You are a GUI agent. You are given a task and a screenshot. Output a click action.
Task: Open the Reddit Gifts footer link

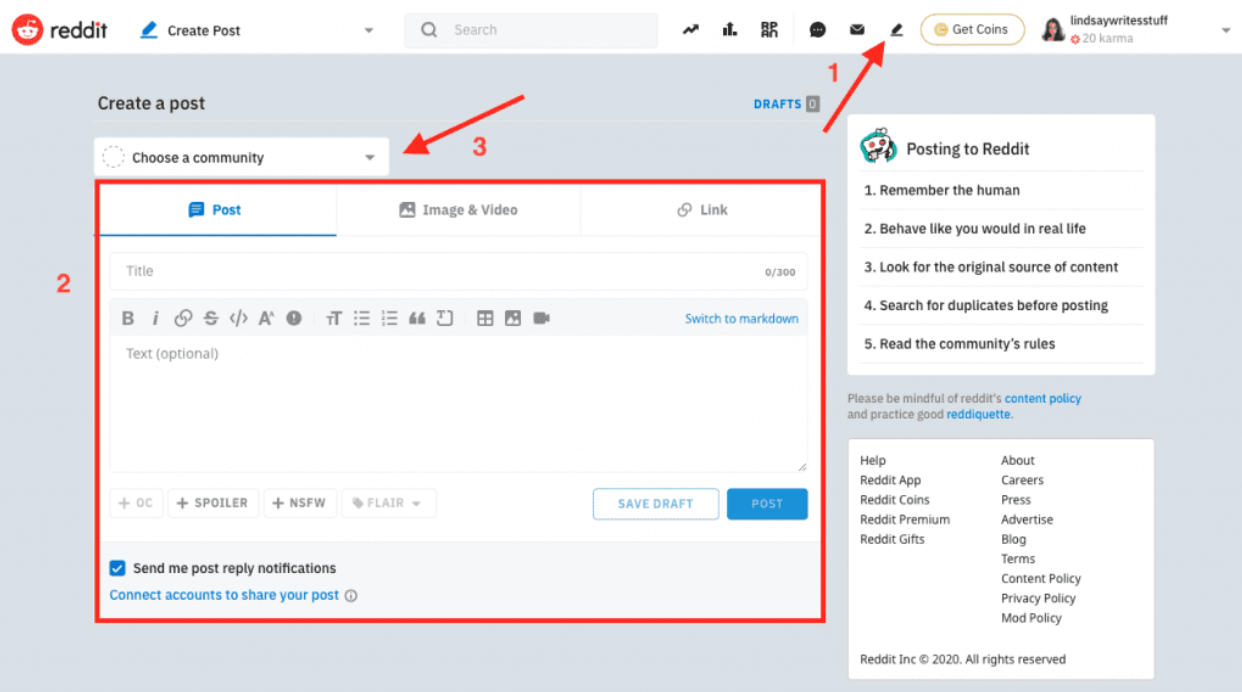coord(892,539)
